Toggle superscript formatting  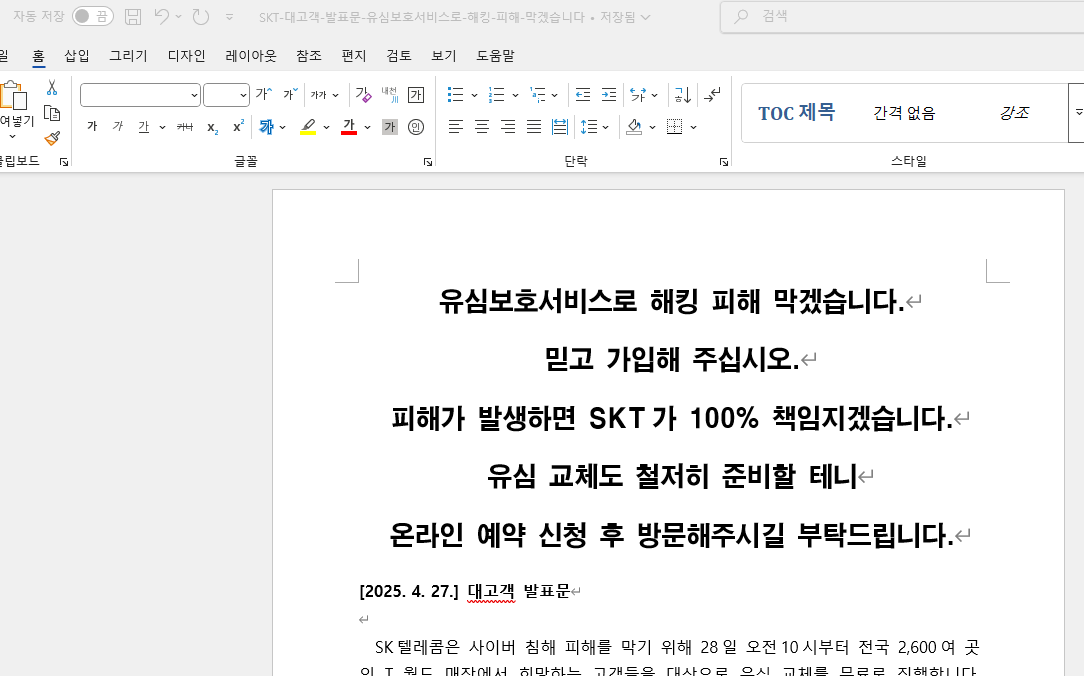[239, 126]
